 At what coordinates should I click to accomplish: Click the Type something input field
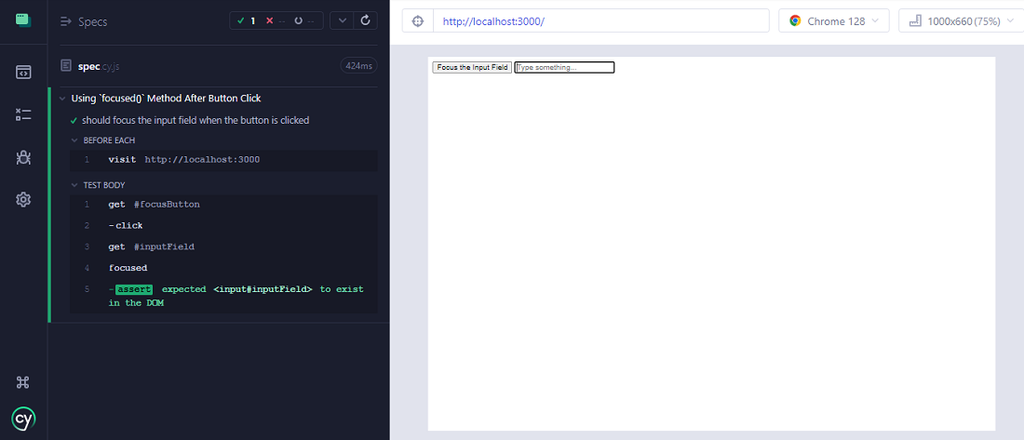click(564, 67)
